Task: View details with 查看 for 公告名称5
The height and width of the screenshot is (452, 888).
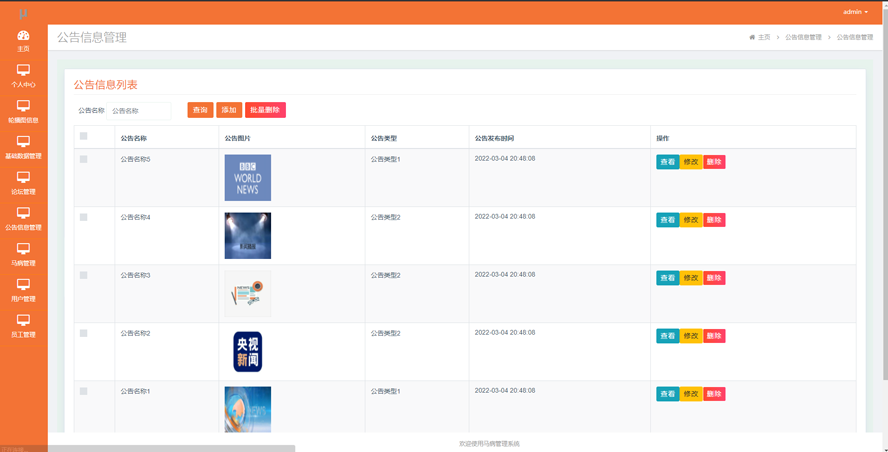Action: (668, 162)
